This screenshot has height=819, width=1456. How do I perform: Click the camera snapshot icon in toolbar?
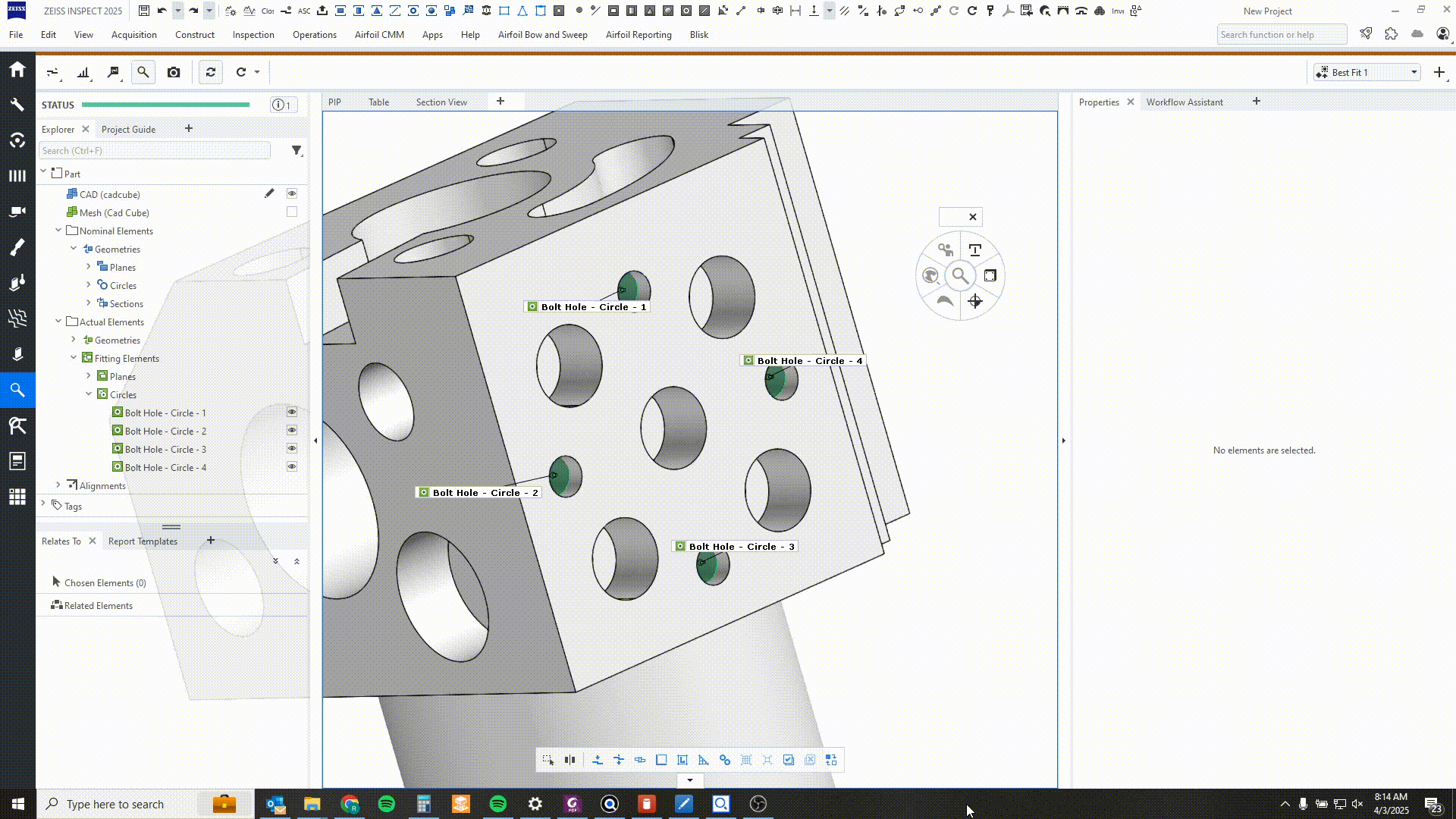[174, 72]
